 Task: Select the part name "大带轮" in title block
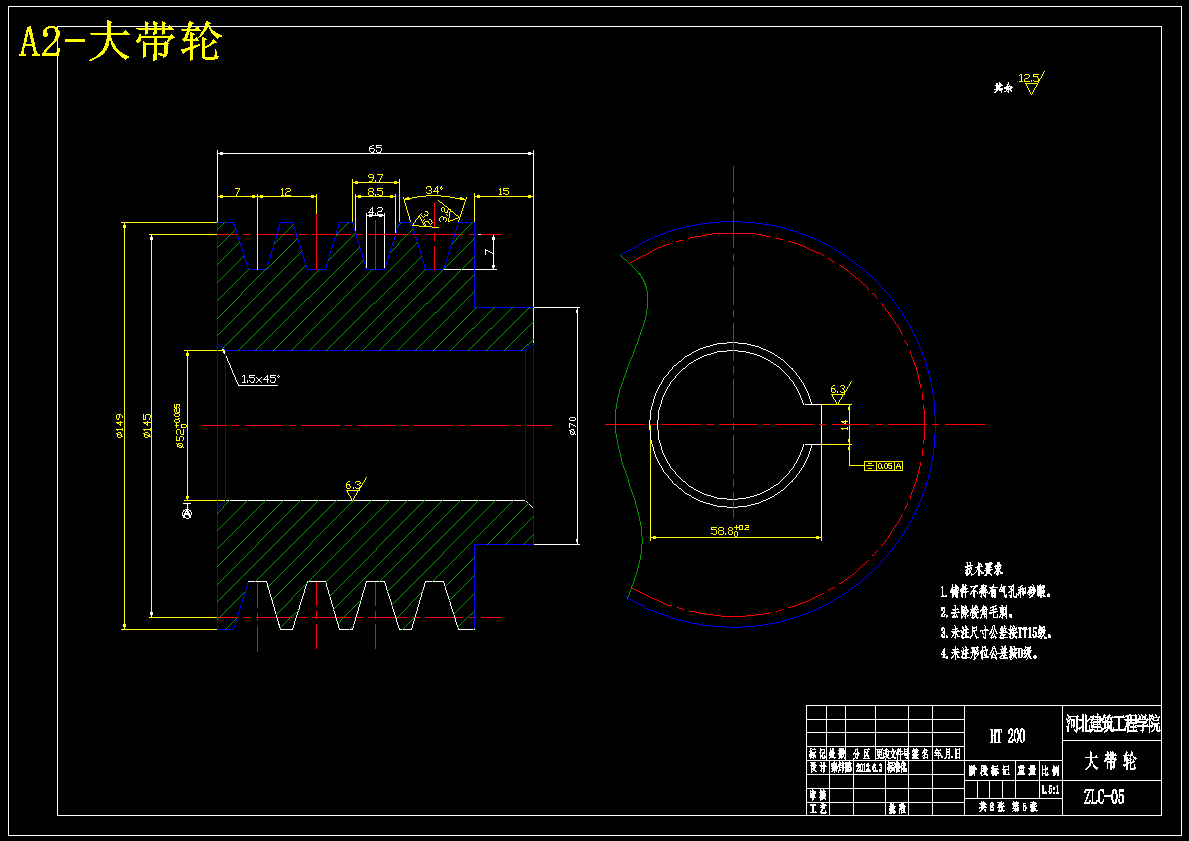click(x=1111, y=761)
